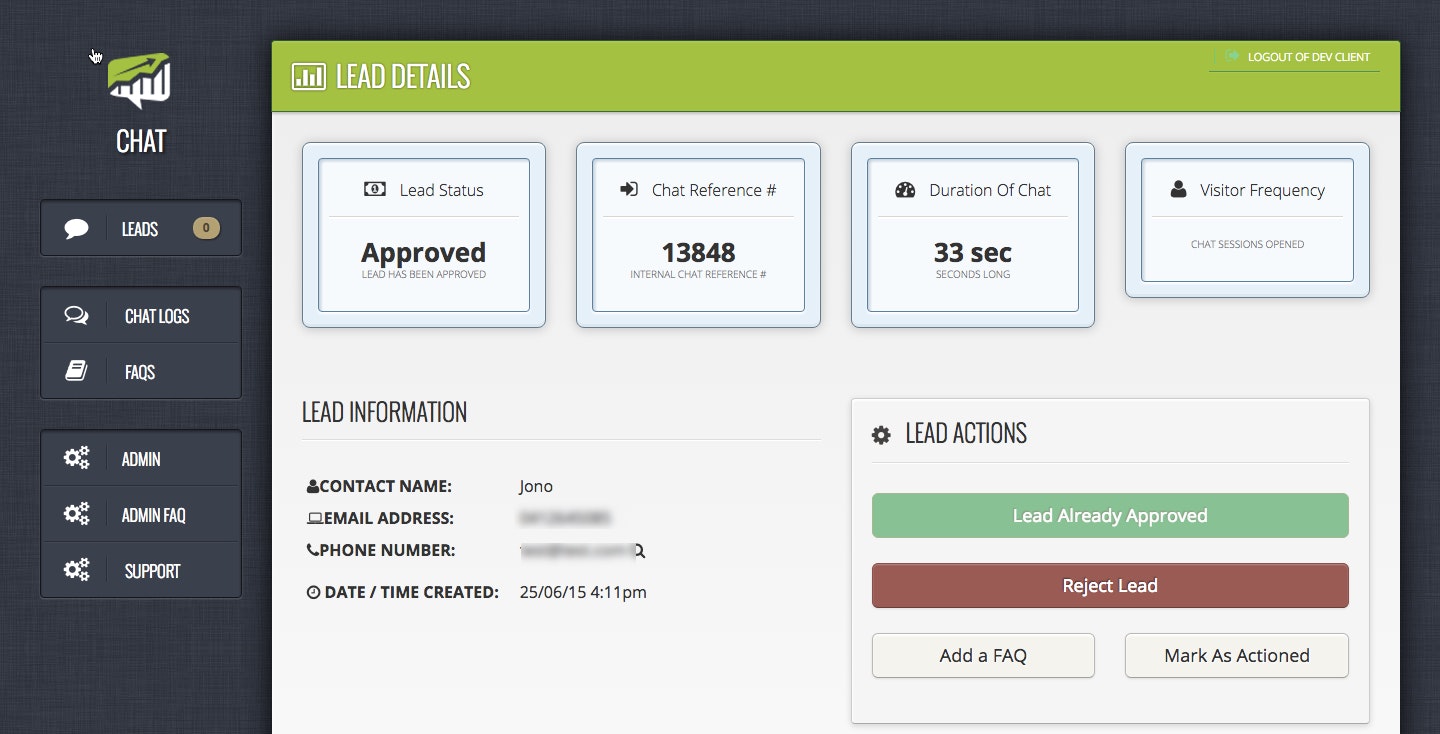The image size is (1440, 734).
Task: Click the Lead Actions heading
Action: coord(966,434)
